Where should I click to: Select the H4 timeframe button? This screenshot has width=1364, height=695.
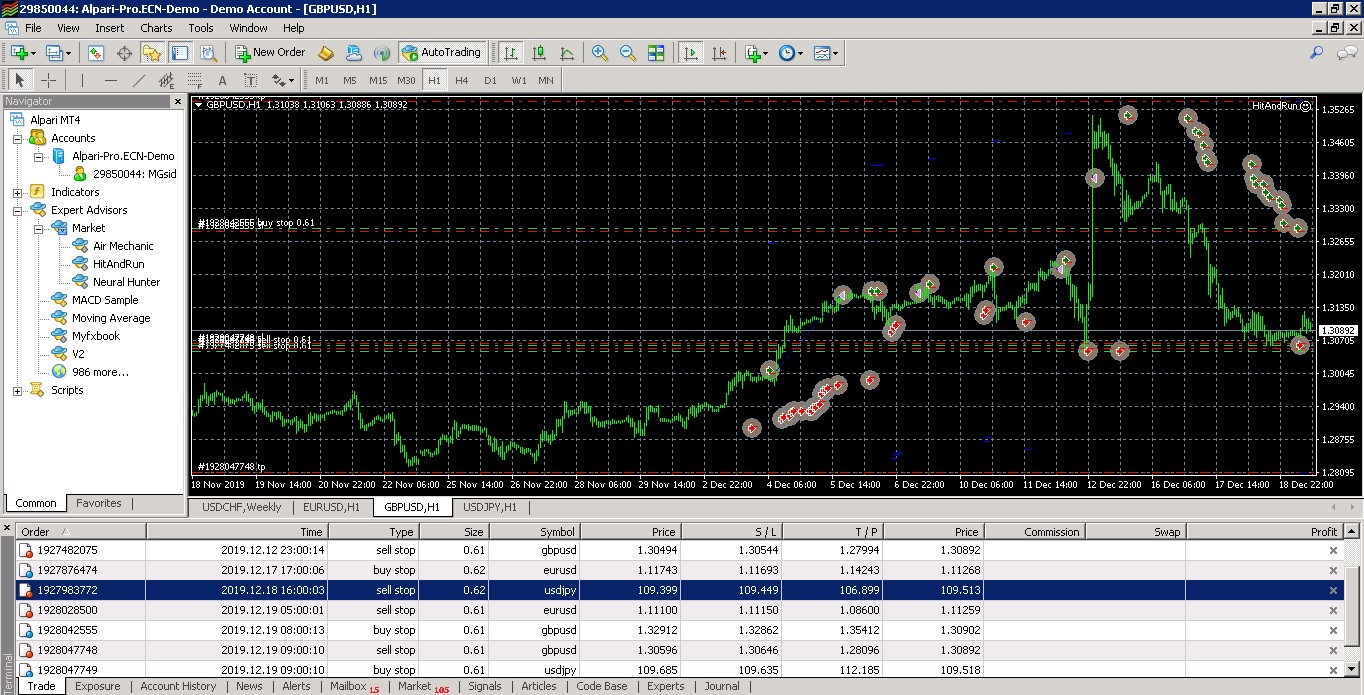[462, 80]
